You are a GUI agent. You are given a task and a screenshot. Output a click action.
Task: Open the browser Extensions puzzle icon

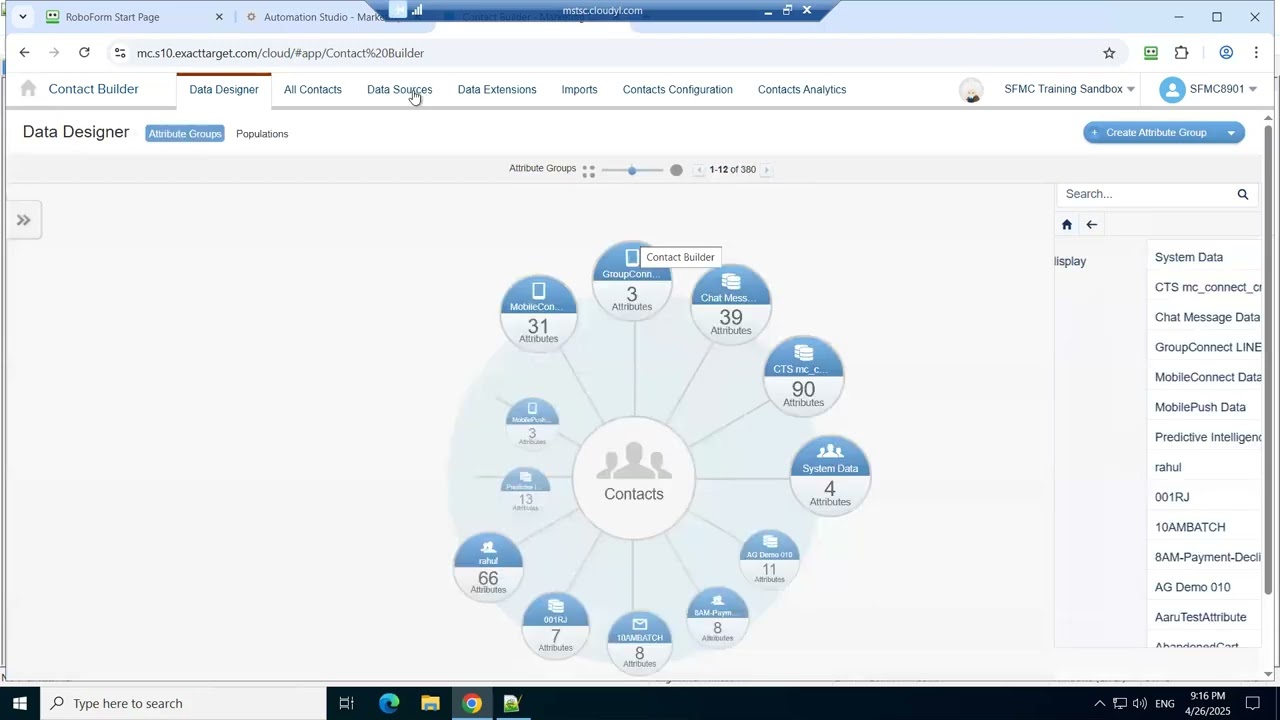pyautogui.click(x=1182, y=53)
